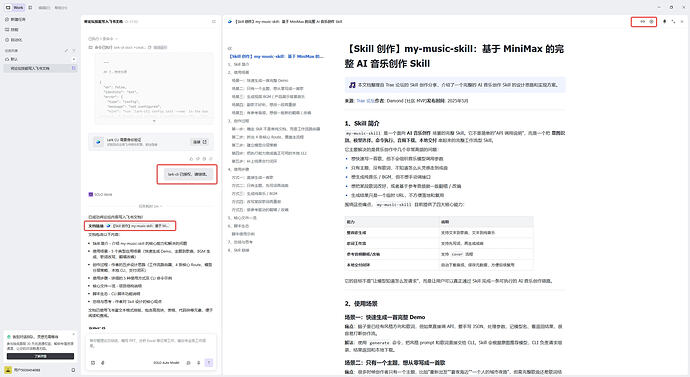Select the highlighted task in the task list
This screenshot has height=377, width=690.
pyautogui.click(x=40, y=68)
